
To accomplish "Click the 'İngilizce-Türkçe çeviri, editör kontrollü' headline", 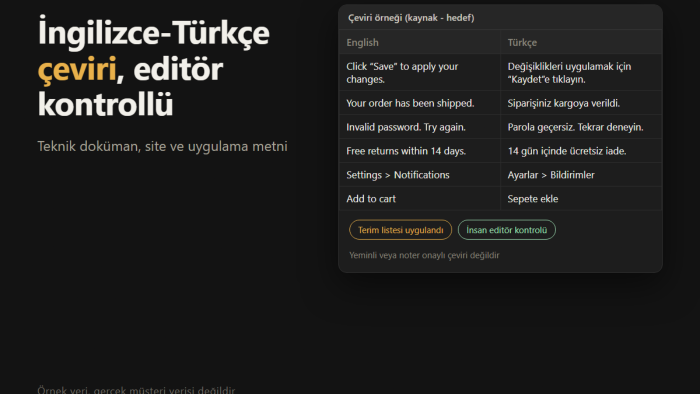I will coord(154,67).
